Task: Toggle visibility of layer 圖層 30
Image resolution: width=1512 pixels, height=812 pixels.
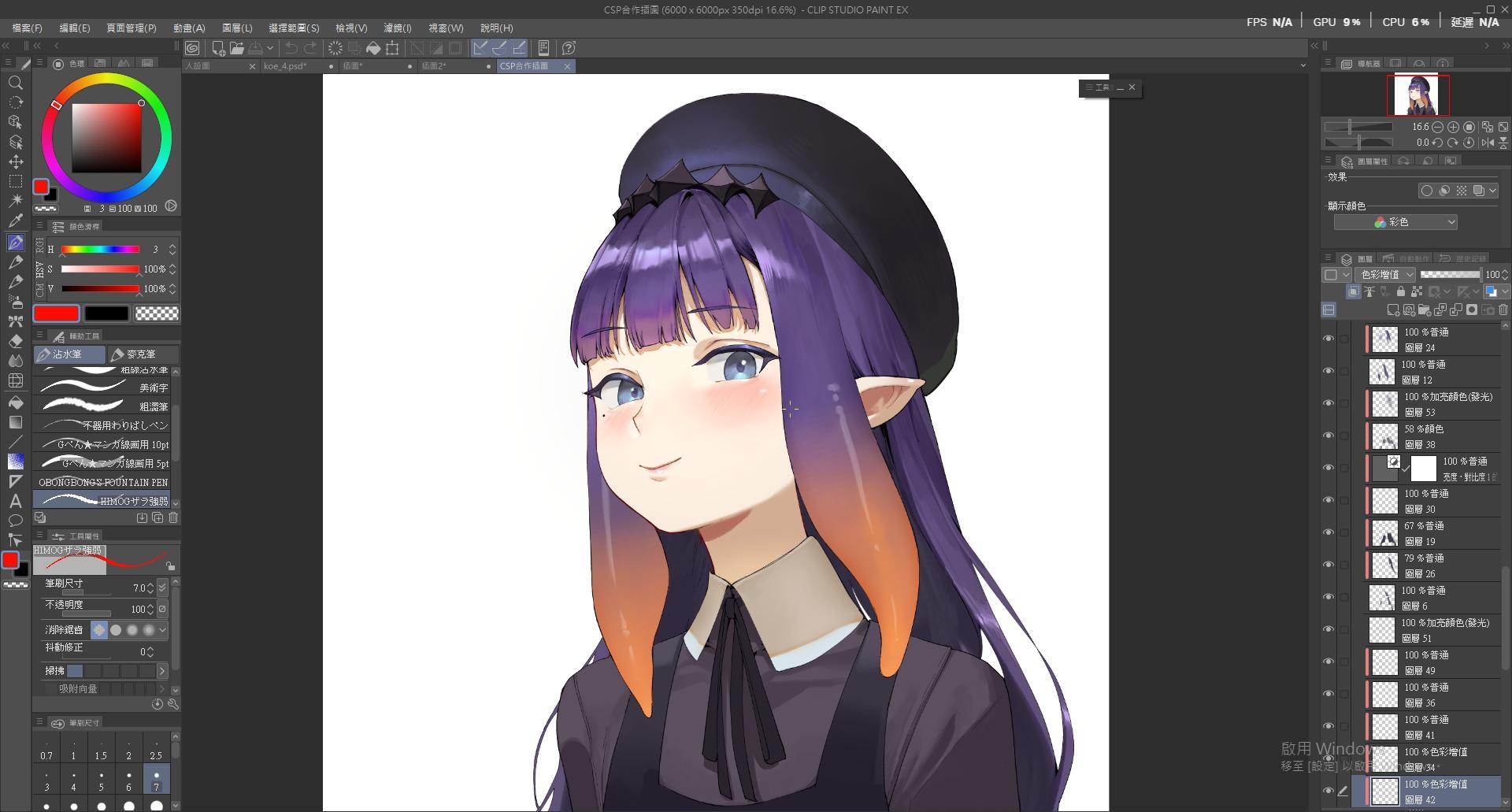Action: coord(1329,500)
